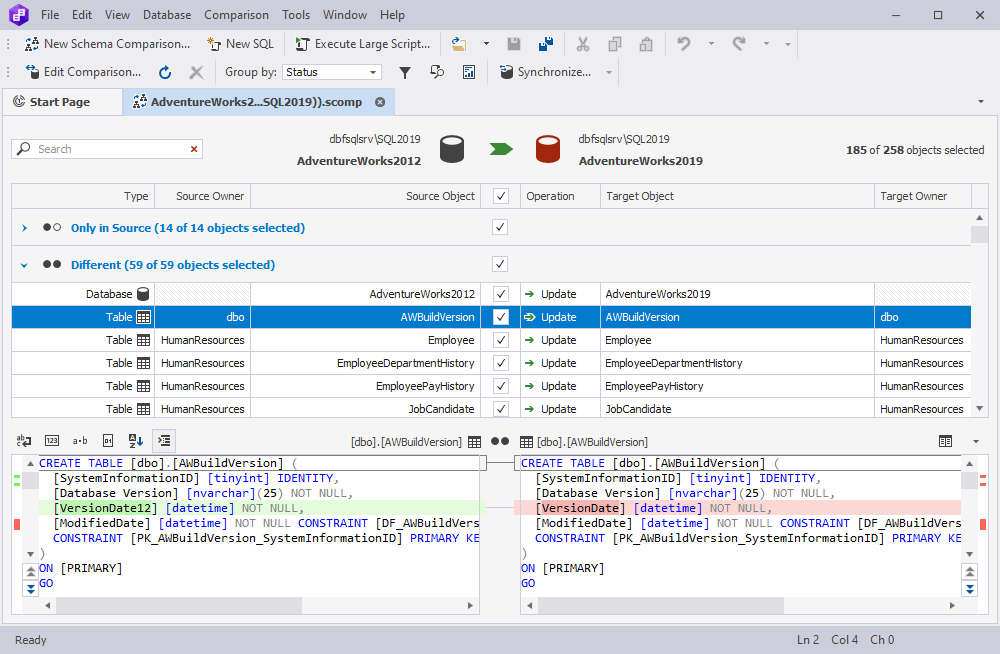Open the Comparison menu
This screenshot has height=654, width=1000.
pyautogui.click(x=236, y=15)
